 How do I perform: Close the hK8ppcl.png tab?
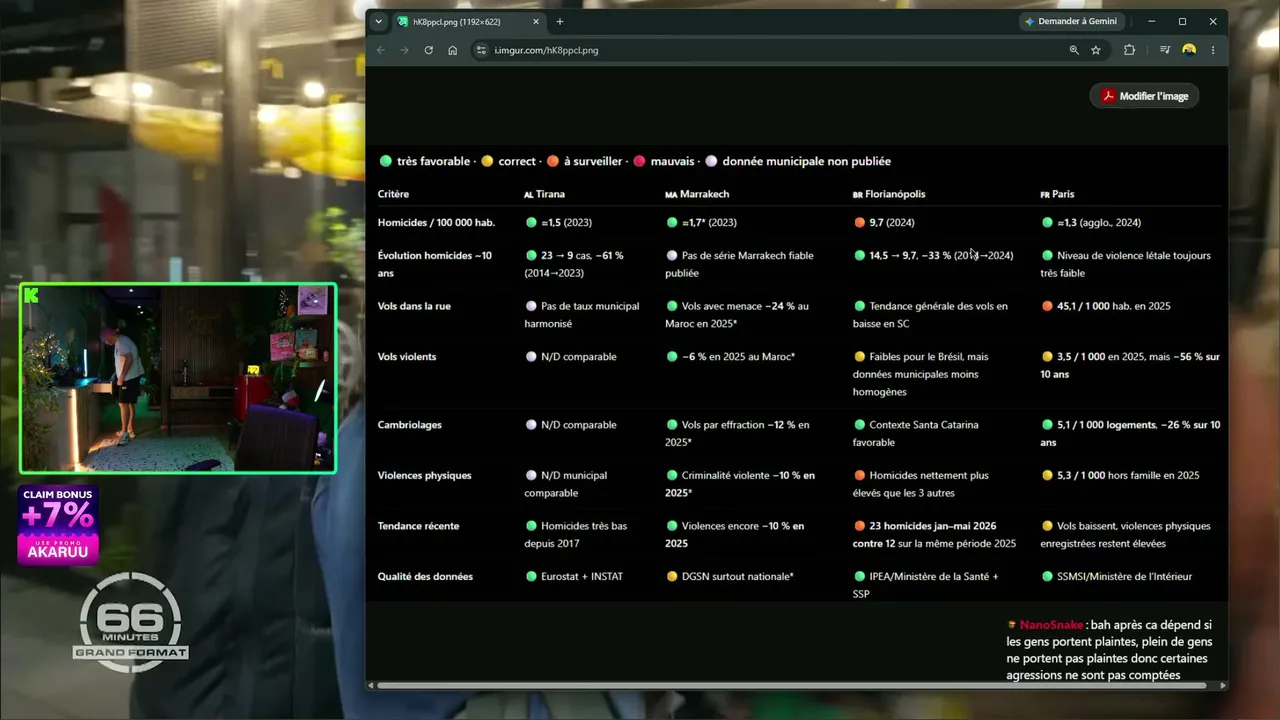(535, 22)
